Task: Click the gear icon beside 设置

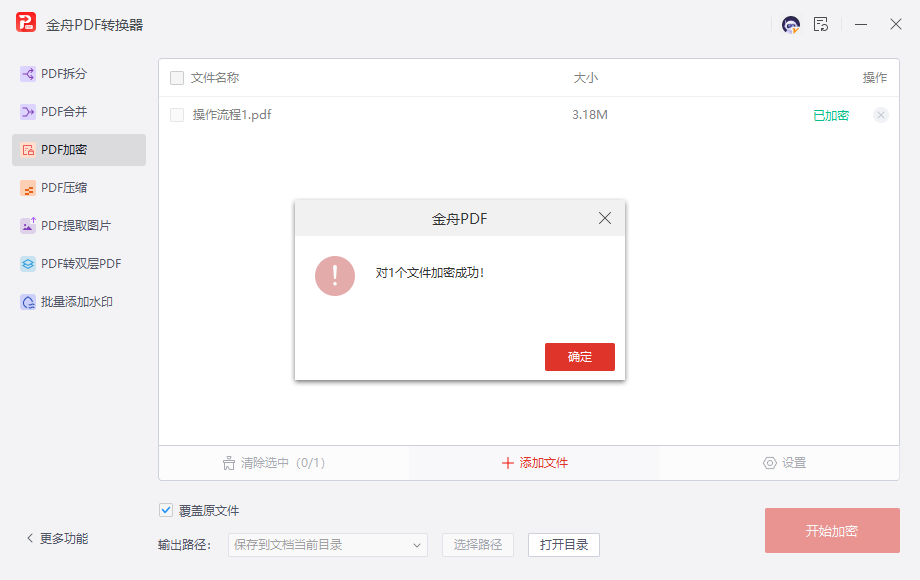Action: (x=769, y=463)
